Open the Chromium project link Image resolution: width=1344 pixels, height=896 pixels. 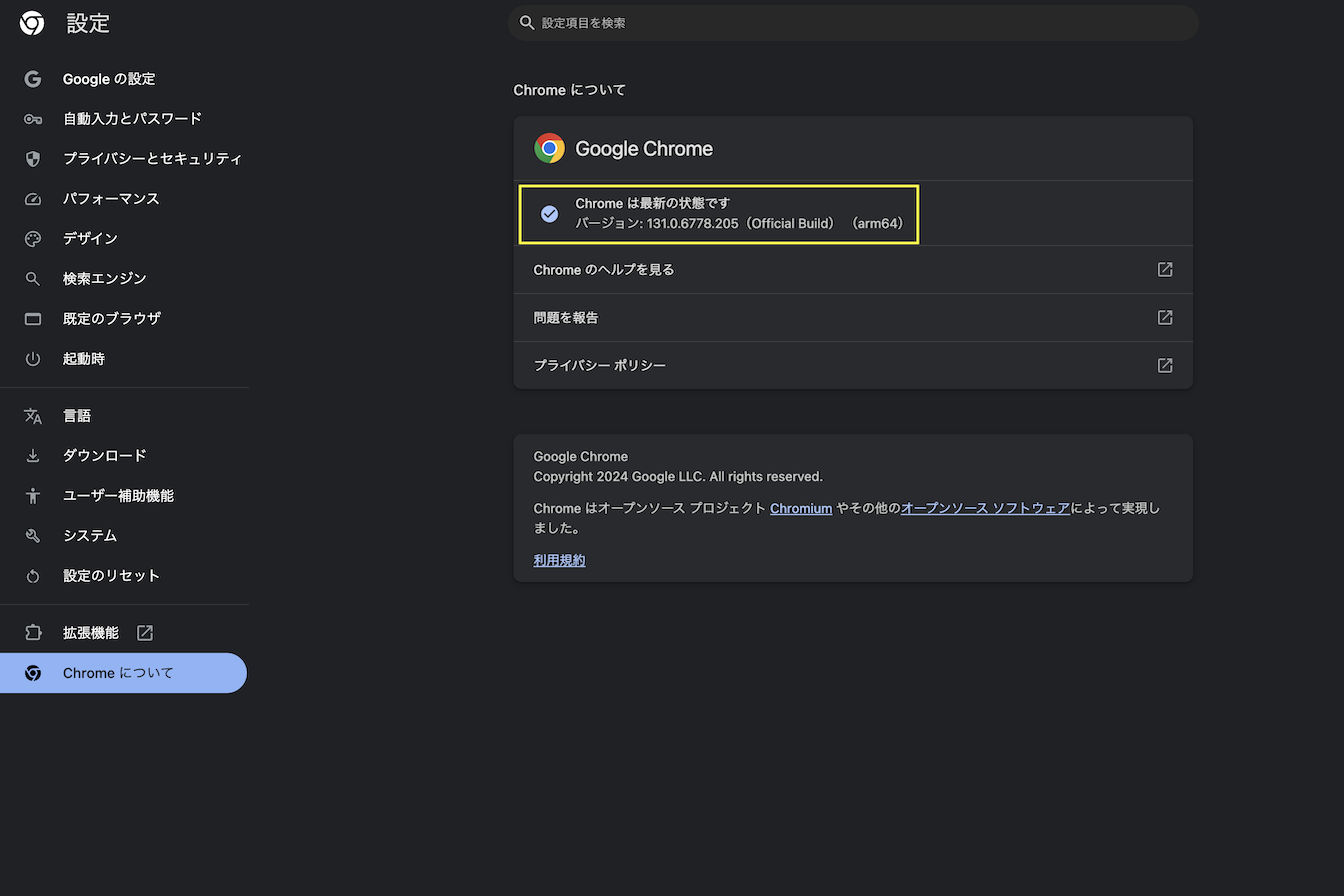(x=801, y=508)
